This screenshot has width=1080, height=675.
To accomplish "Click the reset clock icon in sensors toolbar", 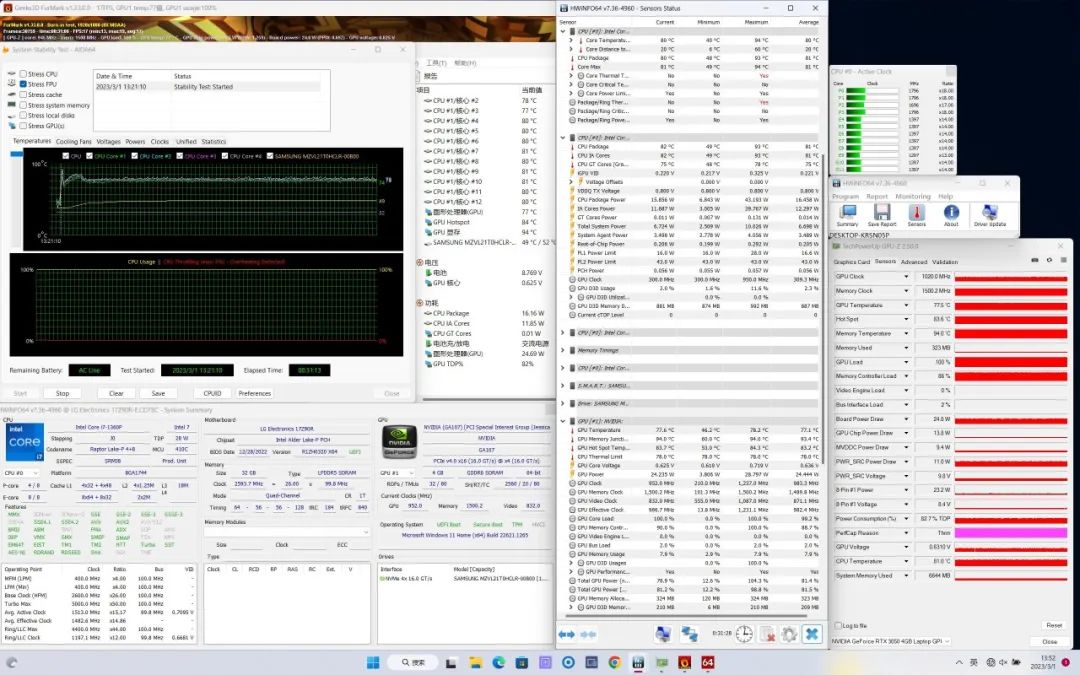I will coord(744,634).
